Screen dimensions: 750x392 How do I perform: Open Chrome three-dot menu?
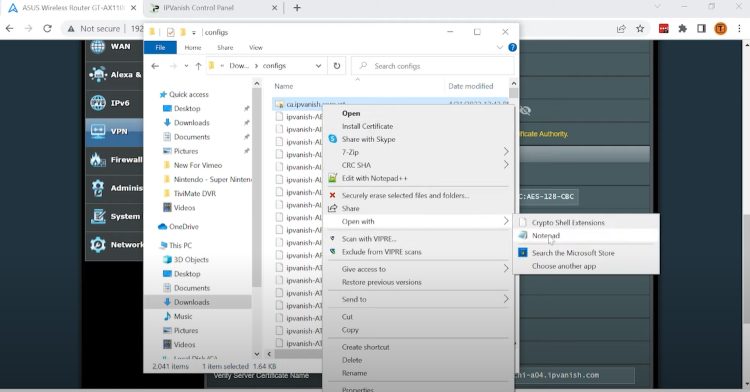tap(739, 29)
